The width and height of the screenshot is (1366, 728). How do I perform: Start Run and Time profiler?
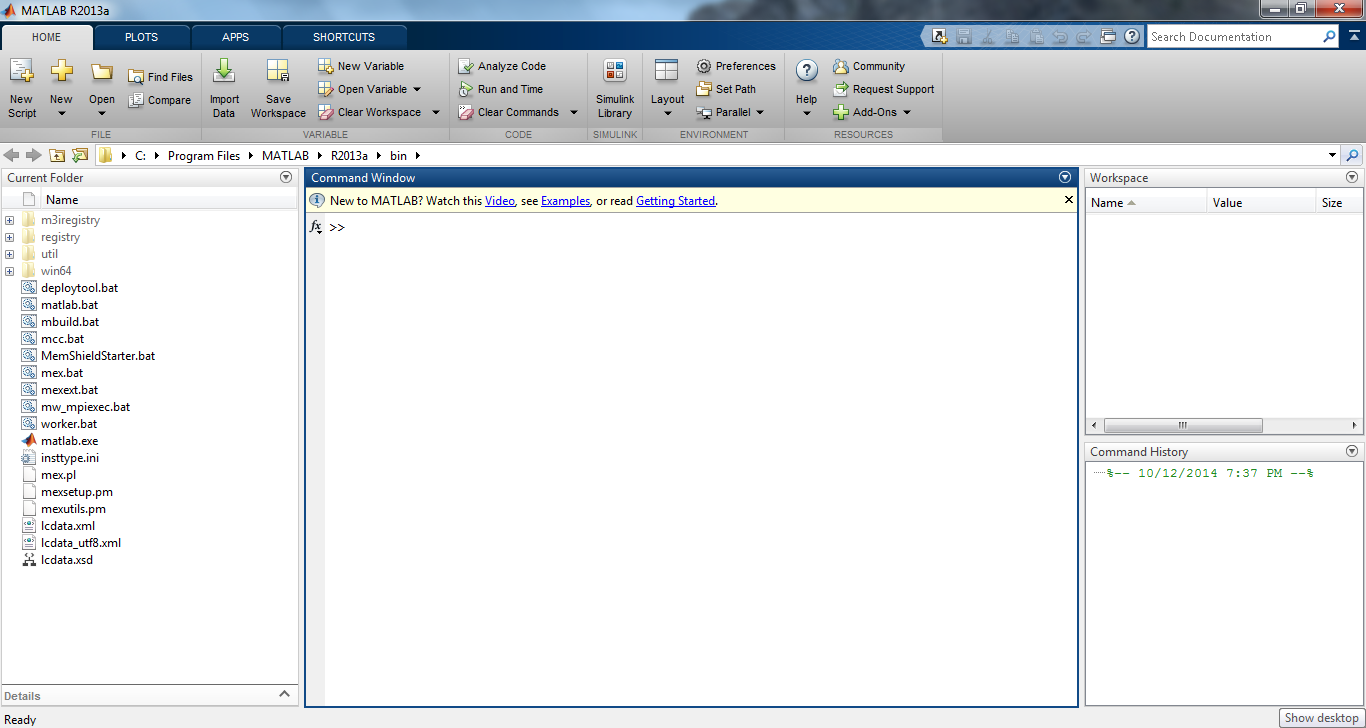click(x=500, y=89)
